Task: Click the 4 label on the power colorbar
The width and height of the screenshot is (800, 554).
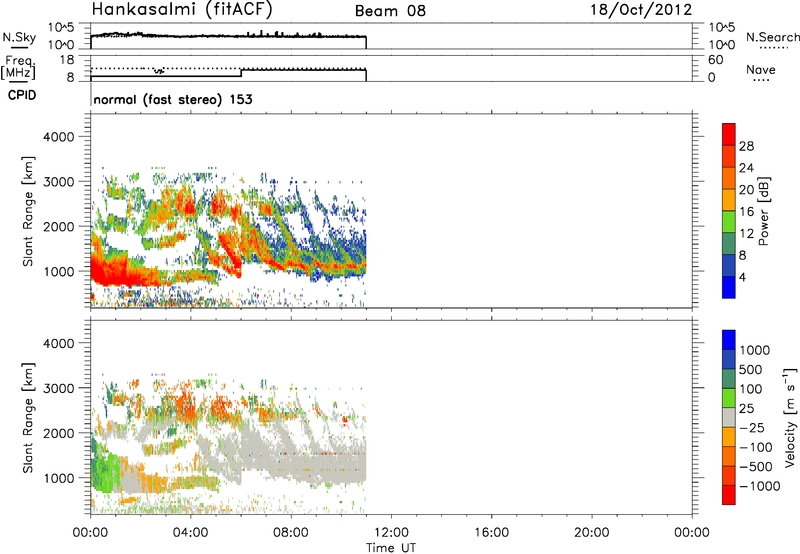Action: point(742,277)
